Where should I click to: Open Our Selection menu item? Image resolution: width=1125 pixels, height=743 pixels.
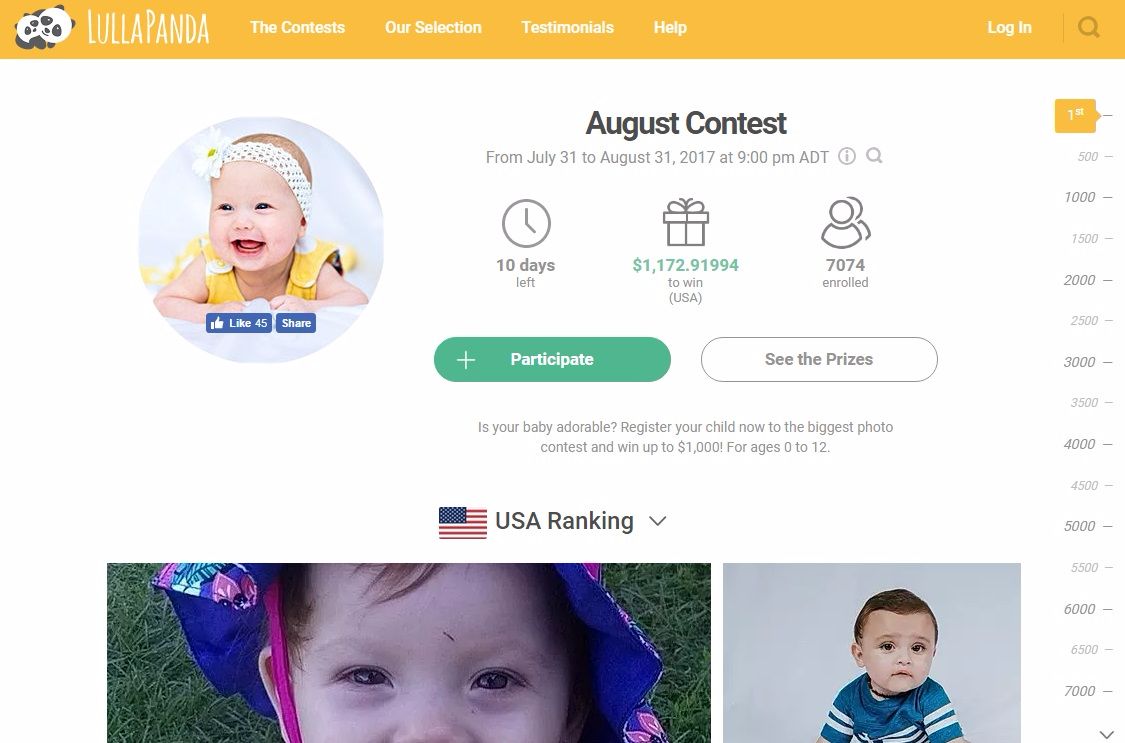pyautogui.click(x=433, y=27)
